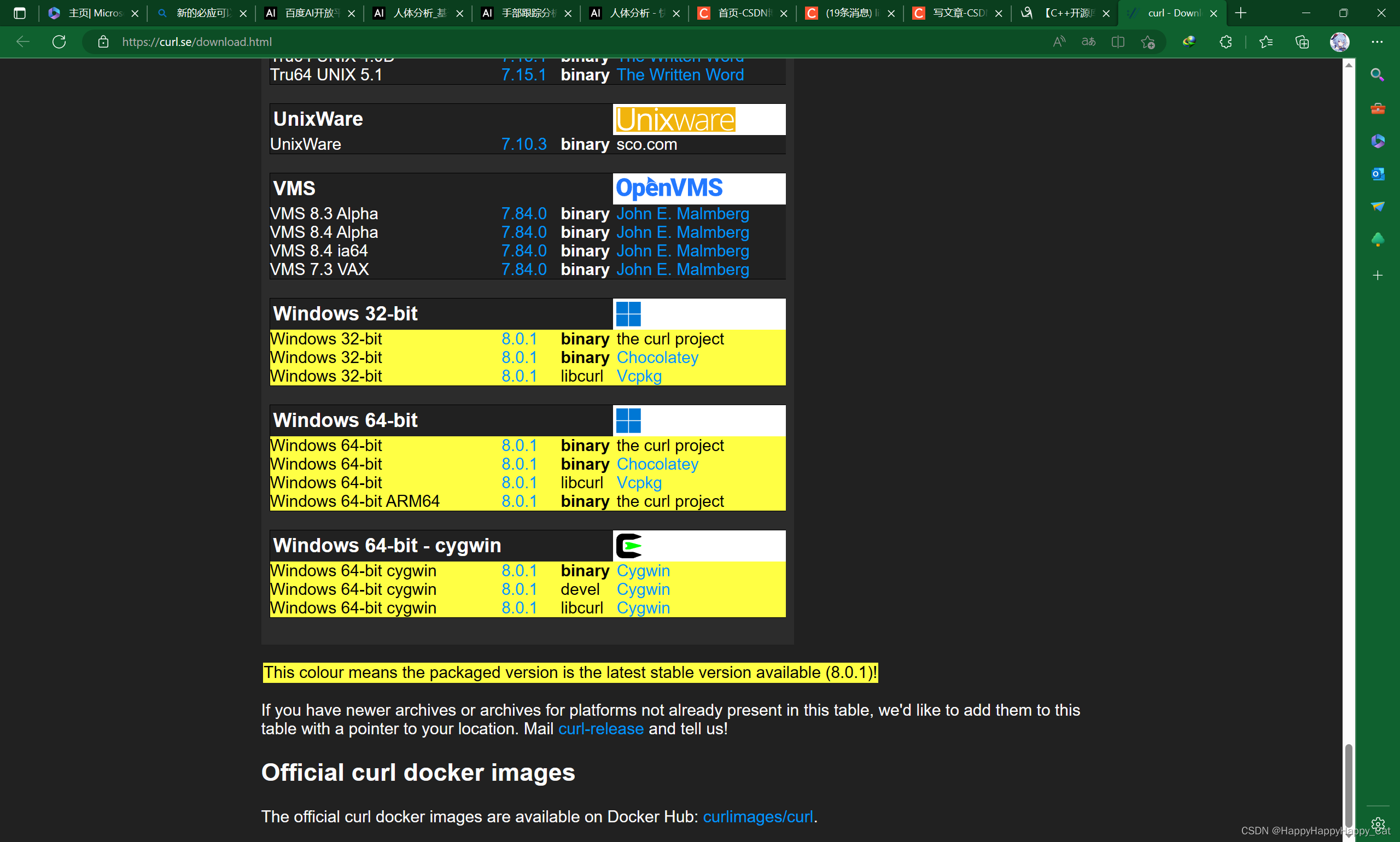Image resolution: width=1400 pixels, height=842 pixels.
Task: Open Microsoft 365 from the sidebar
Action: point(1377,141)
